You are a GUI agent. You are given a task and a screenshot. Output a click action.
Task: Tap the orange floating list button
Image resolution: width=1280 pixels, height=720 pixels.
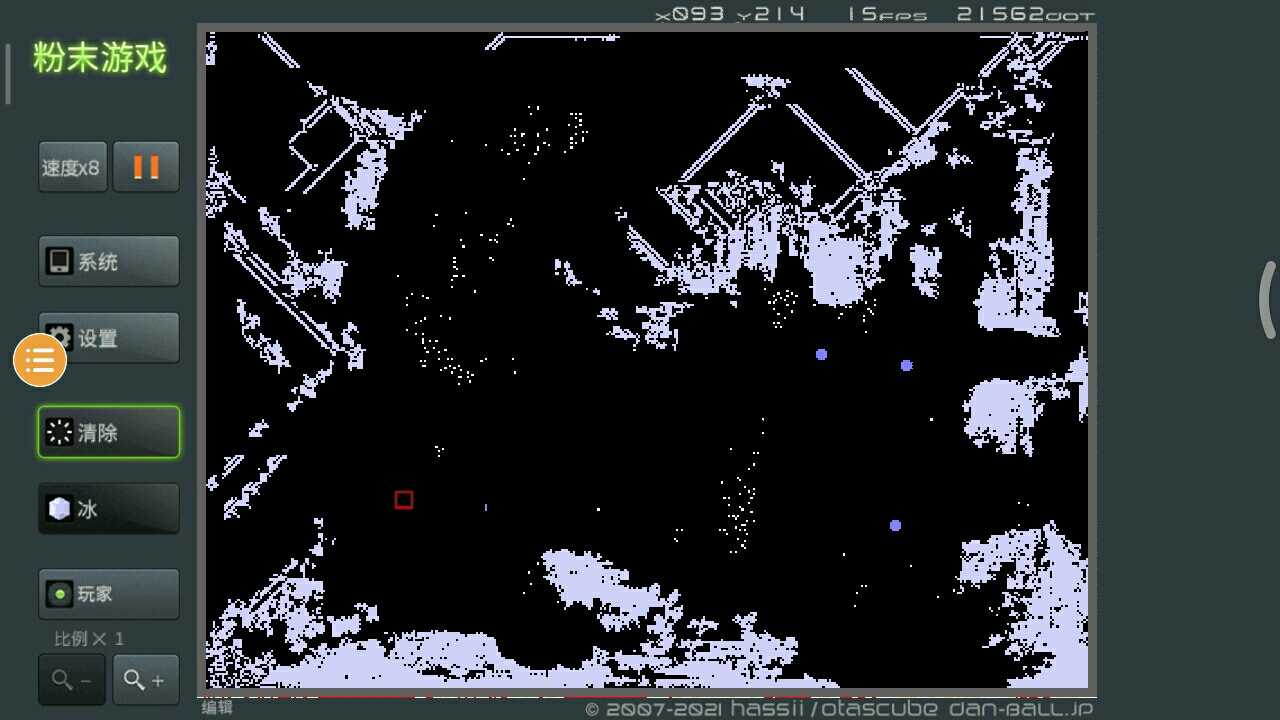[x=40, y=360]
